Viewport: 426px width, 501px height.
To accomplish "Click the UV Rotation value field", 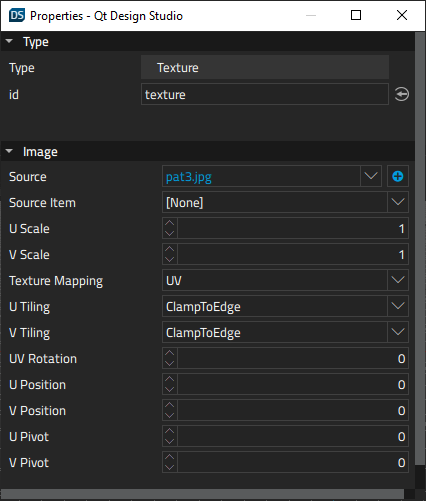I will pos(293,358).
